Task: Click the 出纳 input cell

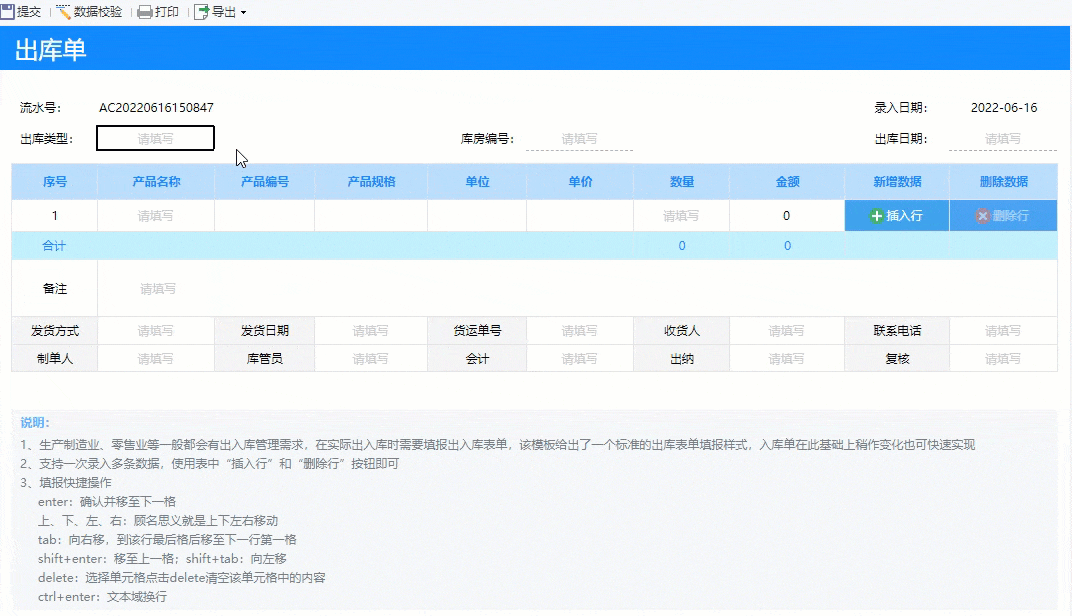Action: [787, 358]
